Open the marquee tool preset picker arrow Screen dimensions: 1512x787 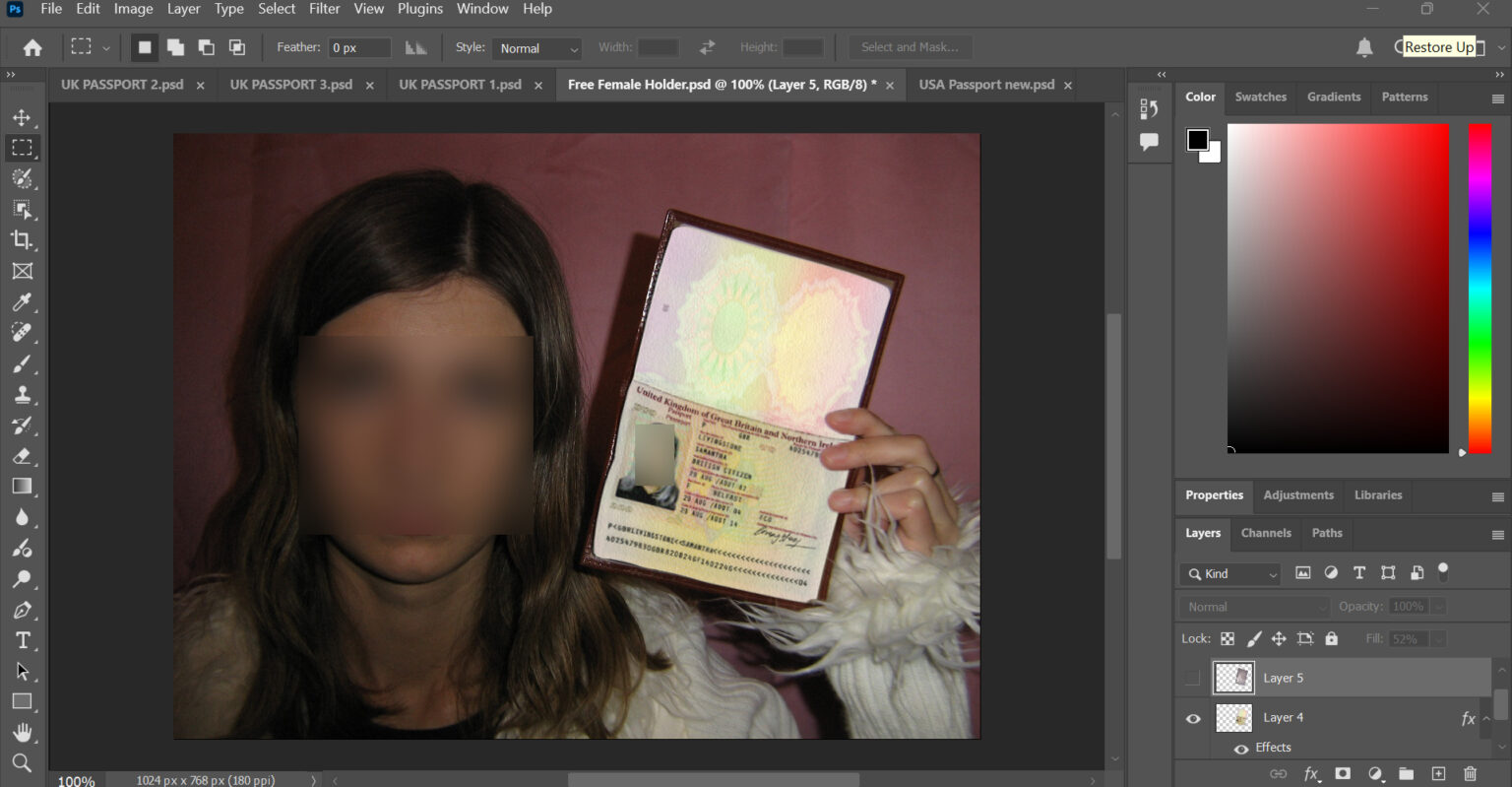(x=106, y=47)
